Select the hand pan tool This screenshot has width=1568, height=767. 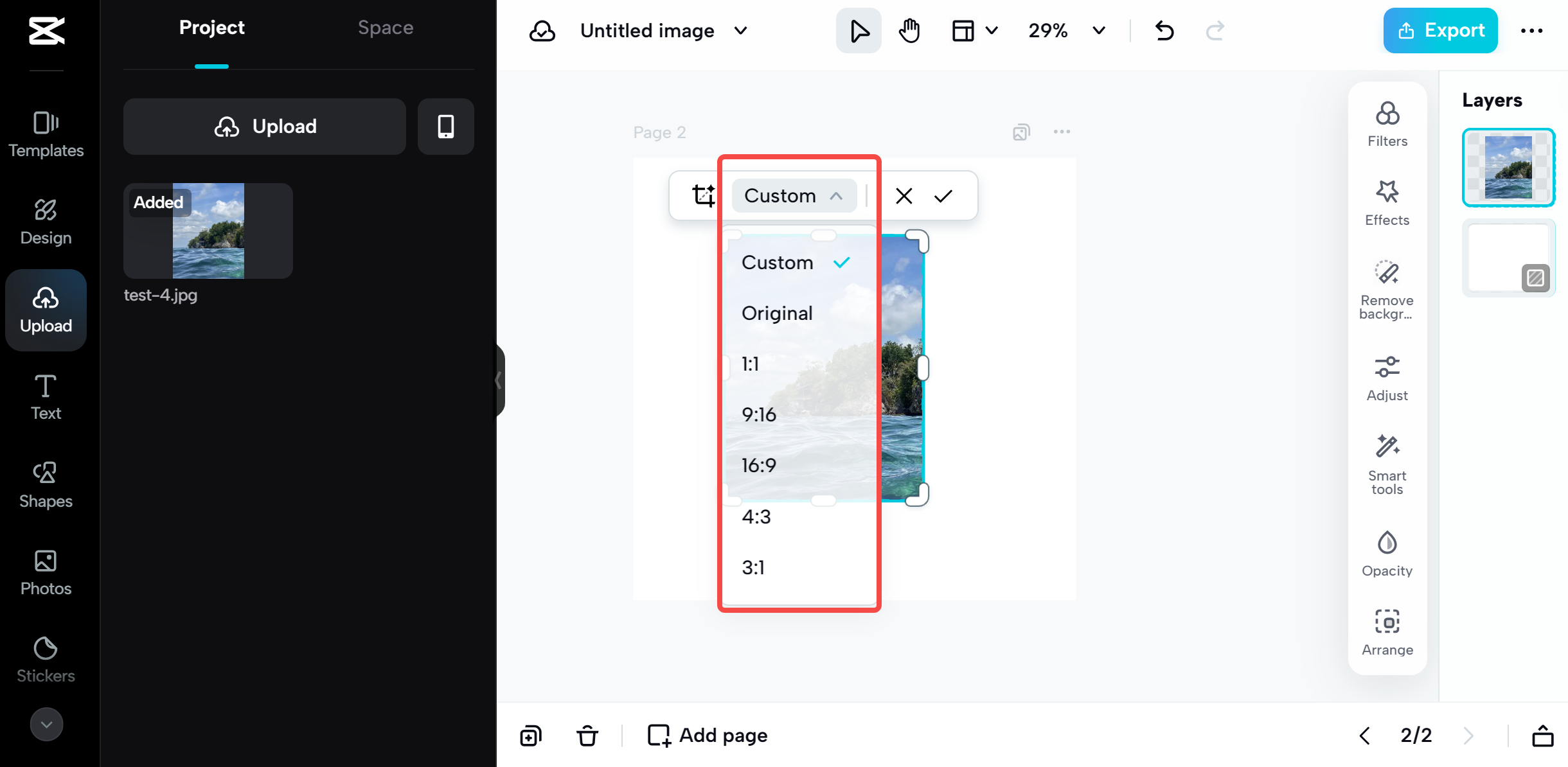(x=909, y=30)
